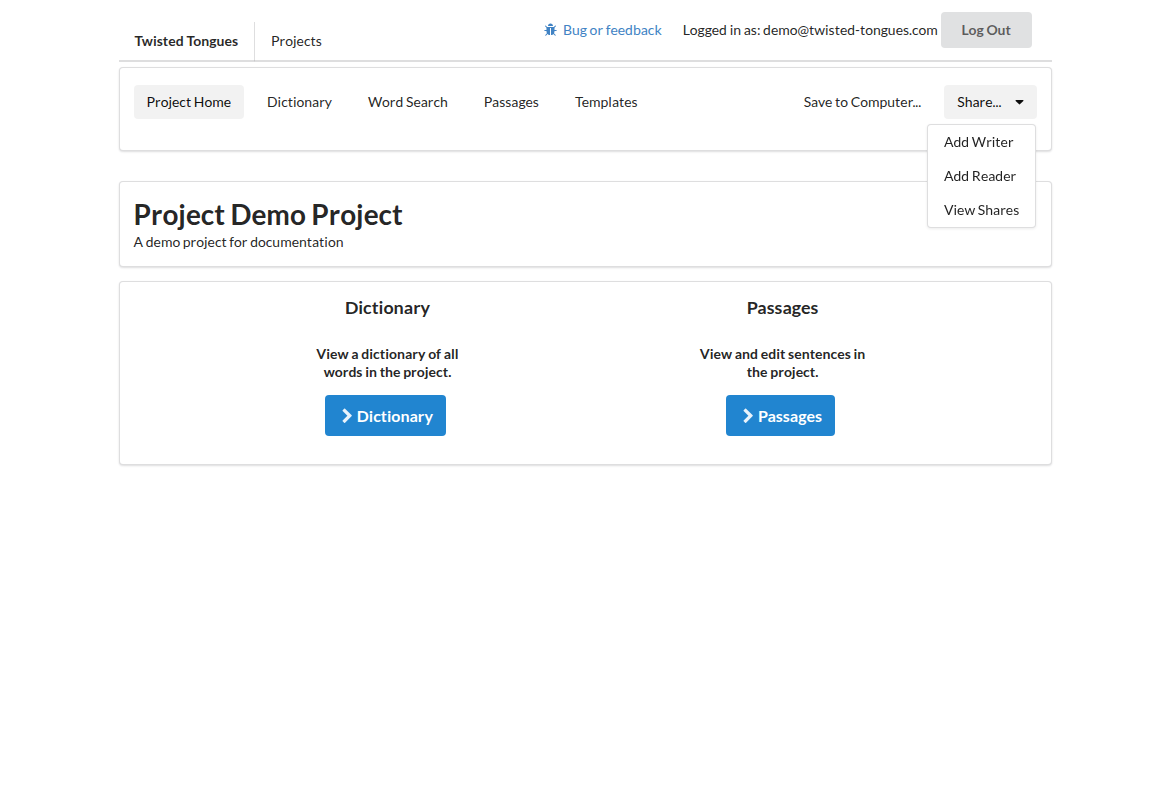This screenshot has width=1170, height=800.
Task: Open the Bug or feedback link
Action: click(x=603, y=30)
